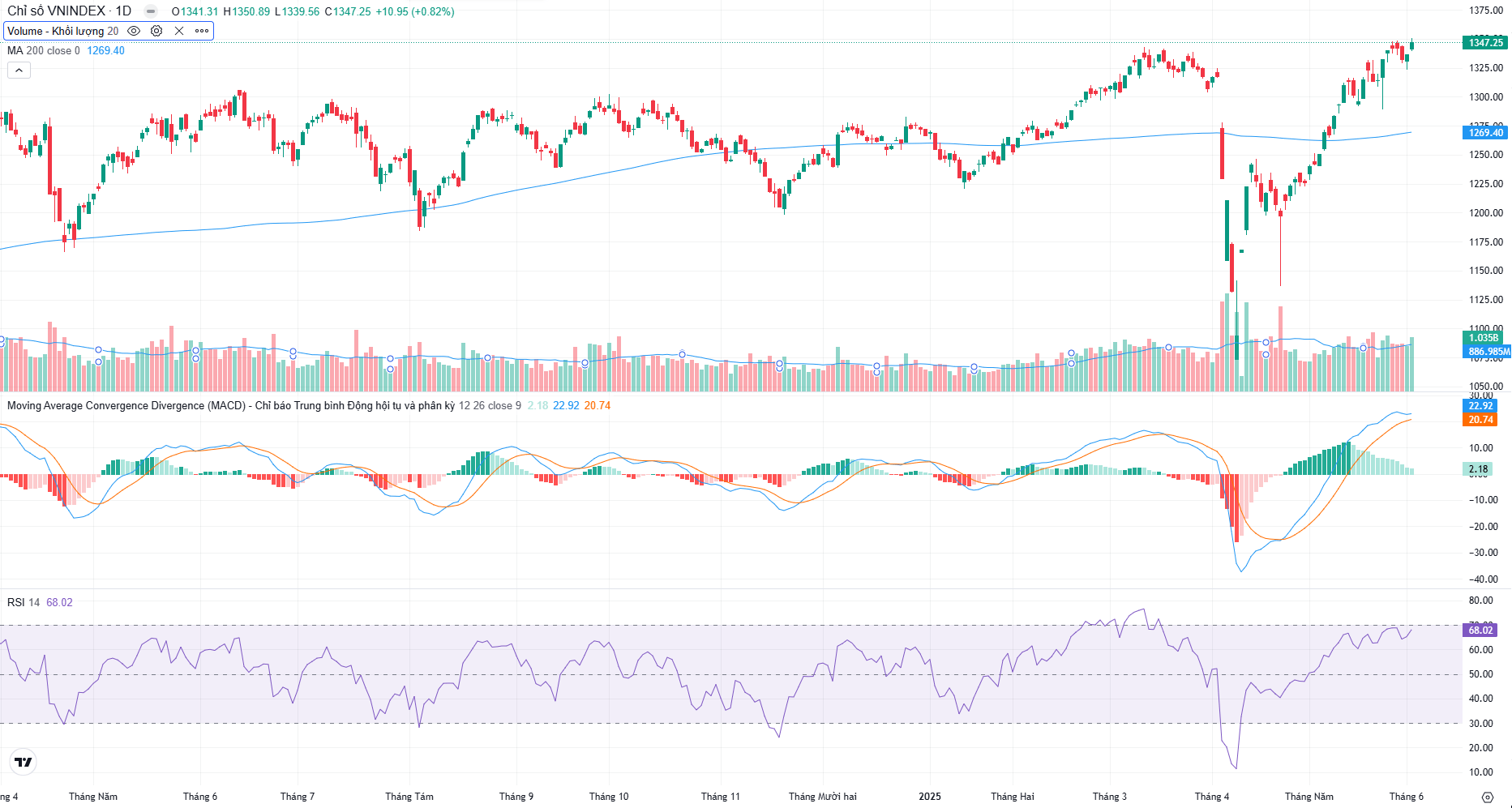
Task: Click the high value H1350.89
Action: (246, 11)
